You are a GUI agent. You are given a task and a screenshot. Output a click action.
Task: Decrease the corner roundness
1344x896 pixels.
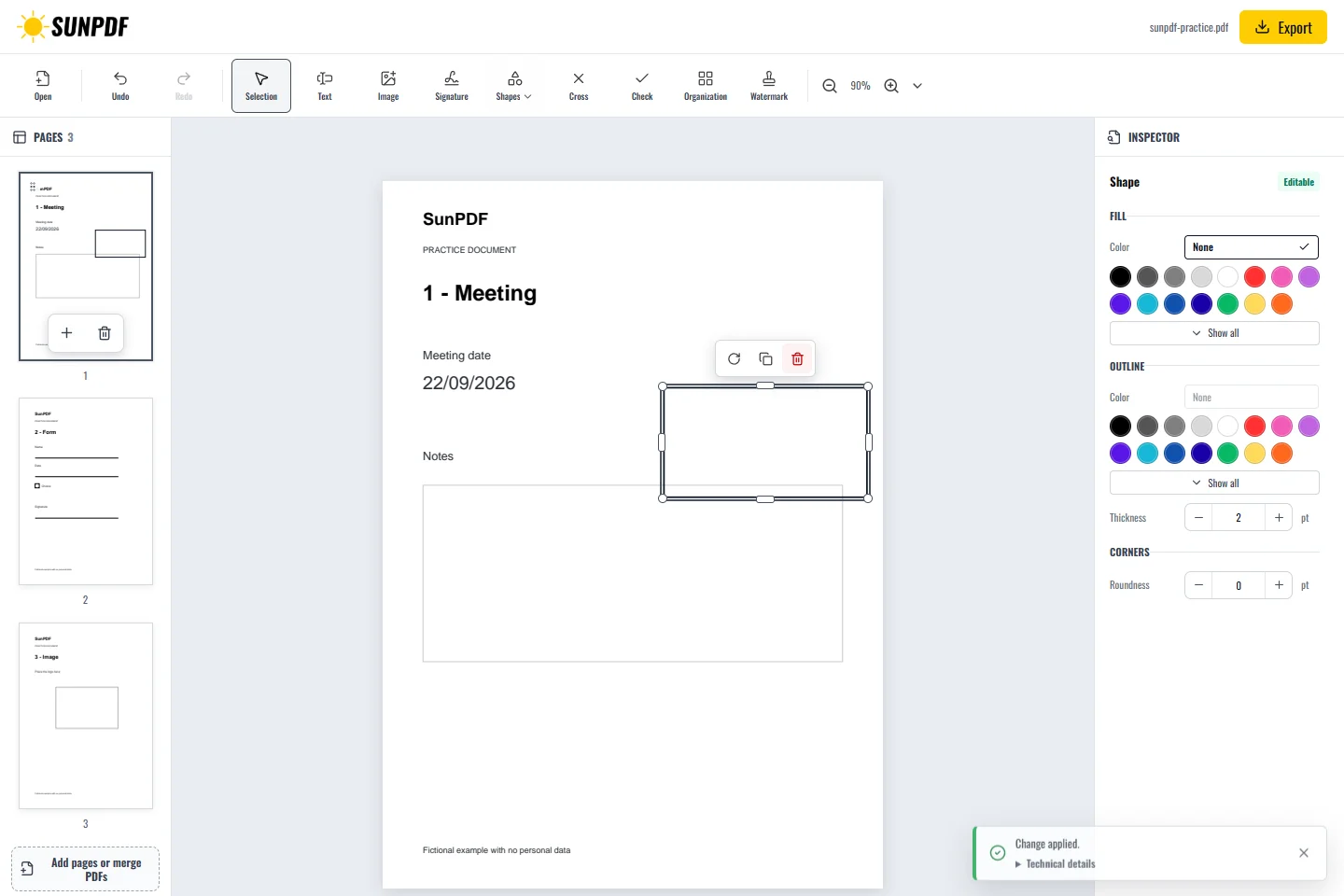click(1198, 585)
